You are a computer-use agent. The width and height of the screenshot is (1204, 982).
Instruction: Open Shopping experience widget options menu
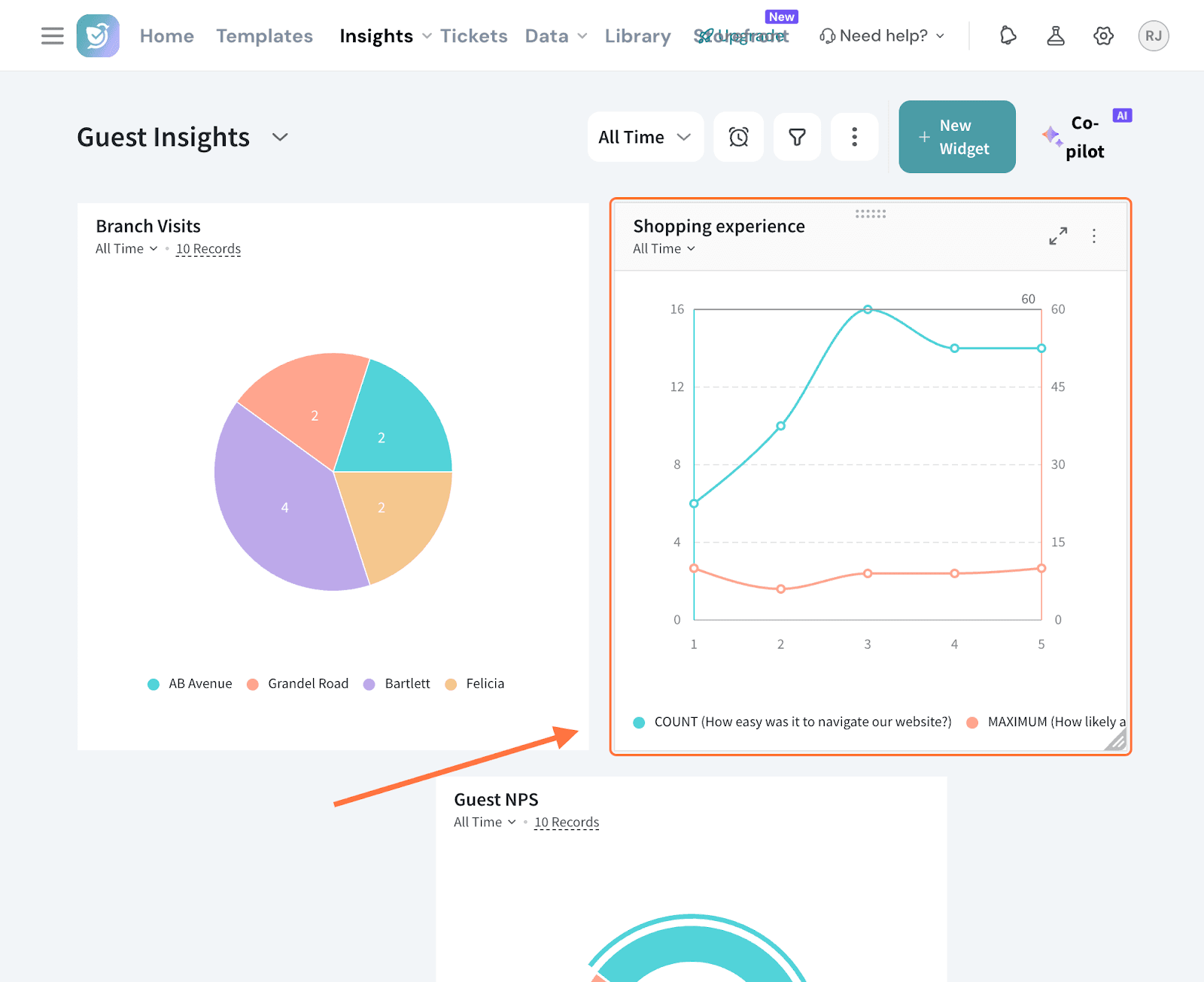click(1094, 236)
